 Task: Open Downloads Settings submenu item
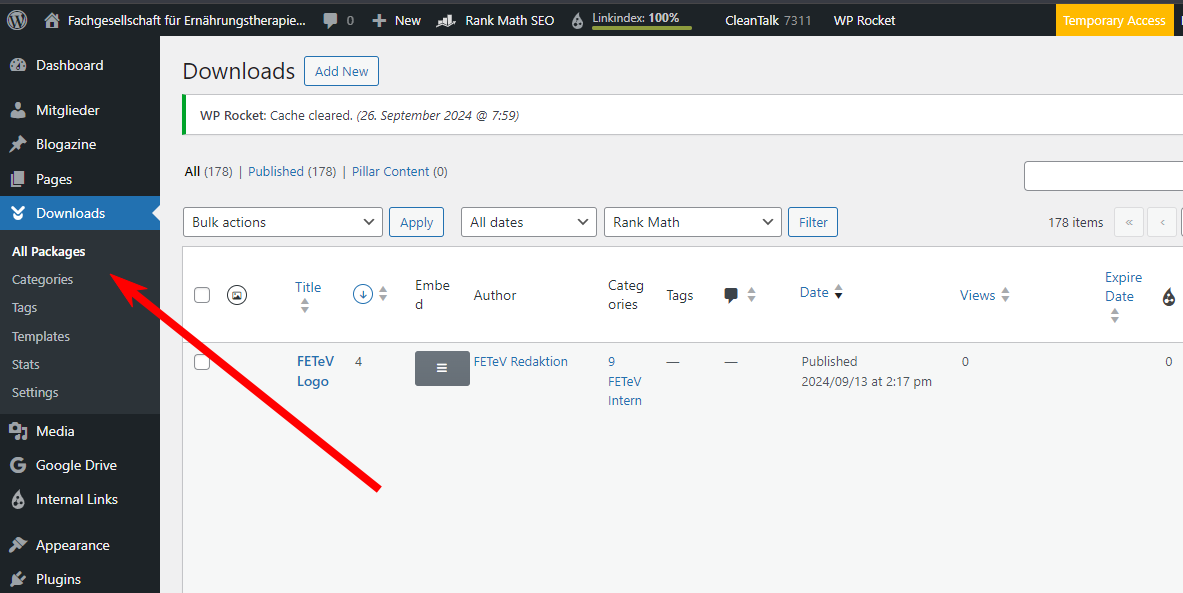coord(35,393)
